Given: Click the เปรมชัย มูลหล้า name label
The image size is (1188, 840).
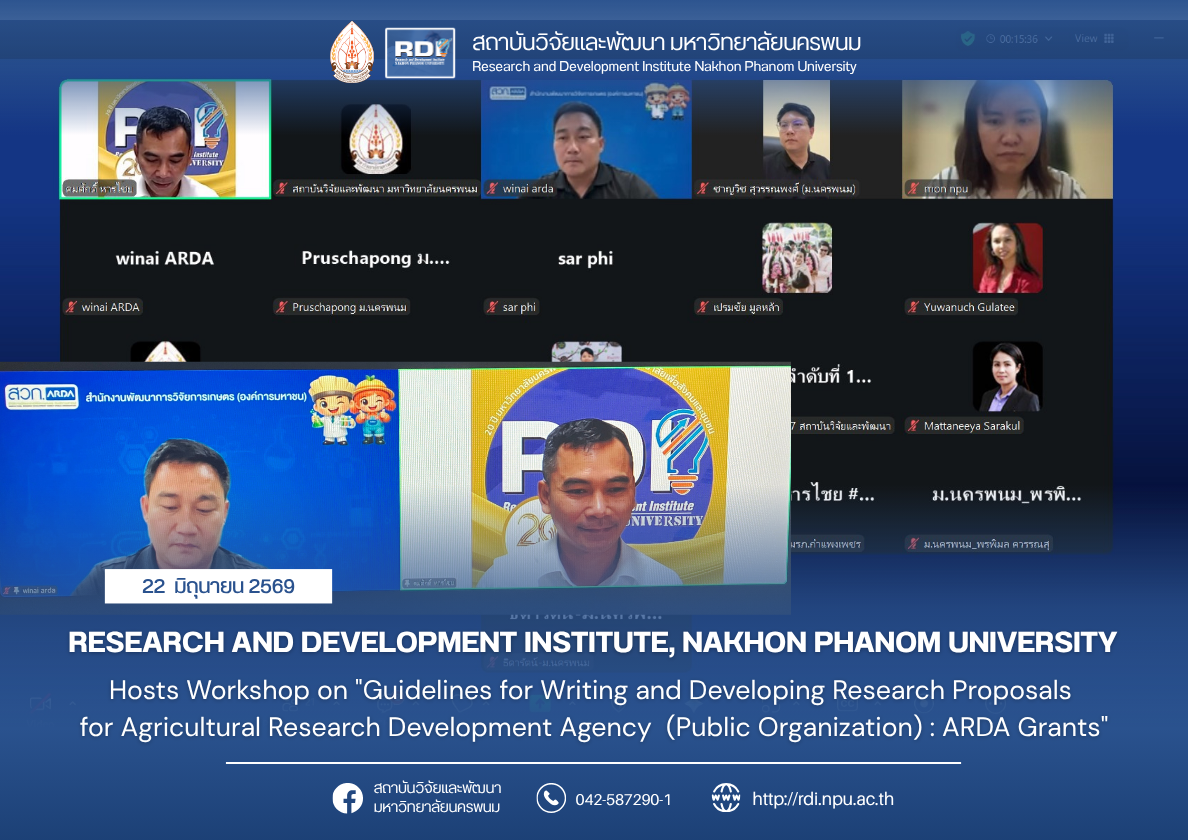Looking at the screenshot, I should 746,307.
